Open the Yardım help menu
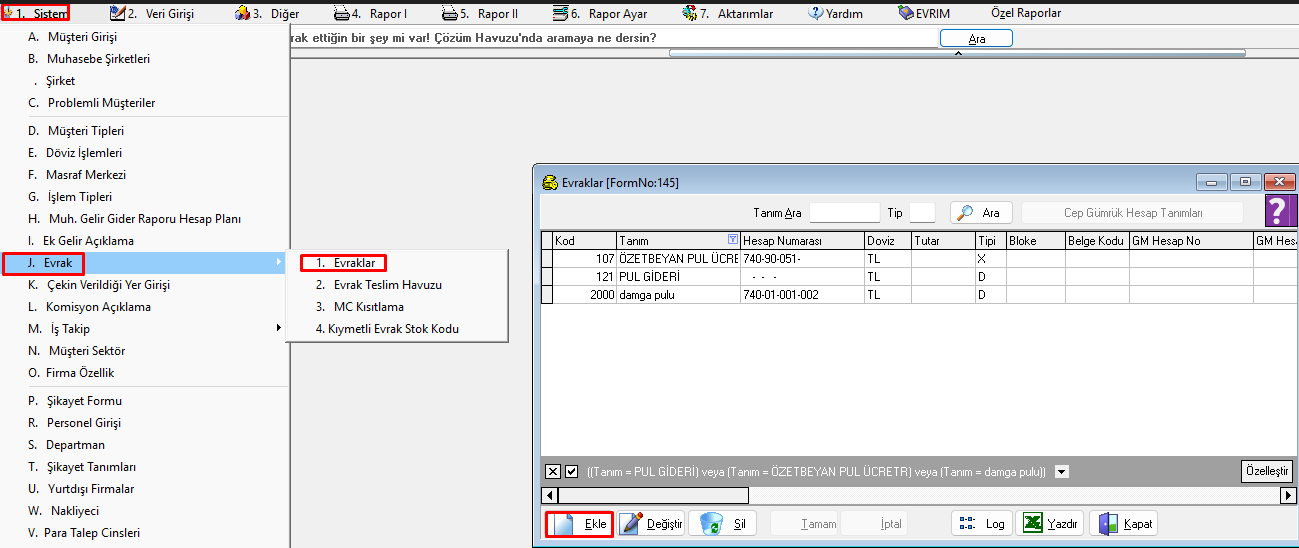 [x=836, y=14]
